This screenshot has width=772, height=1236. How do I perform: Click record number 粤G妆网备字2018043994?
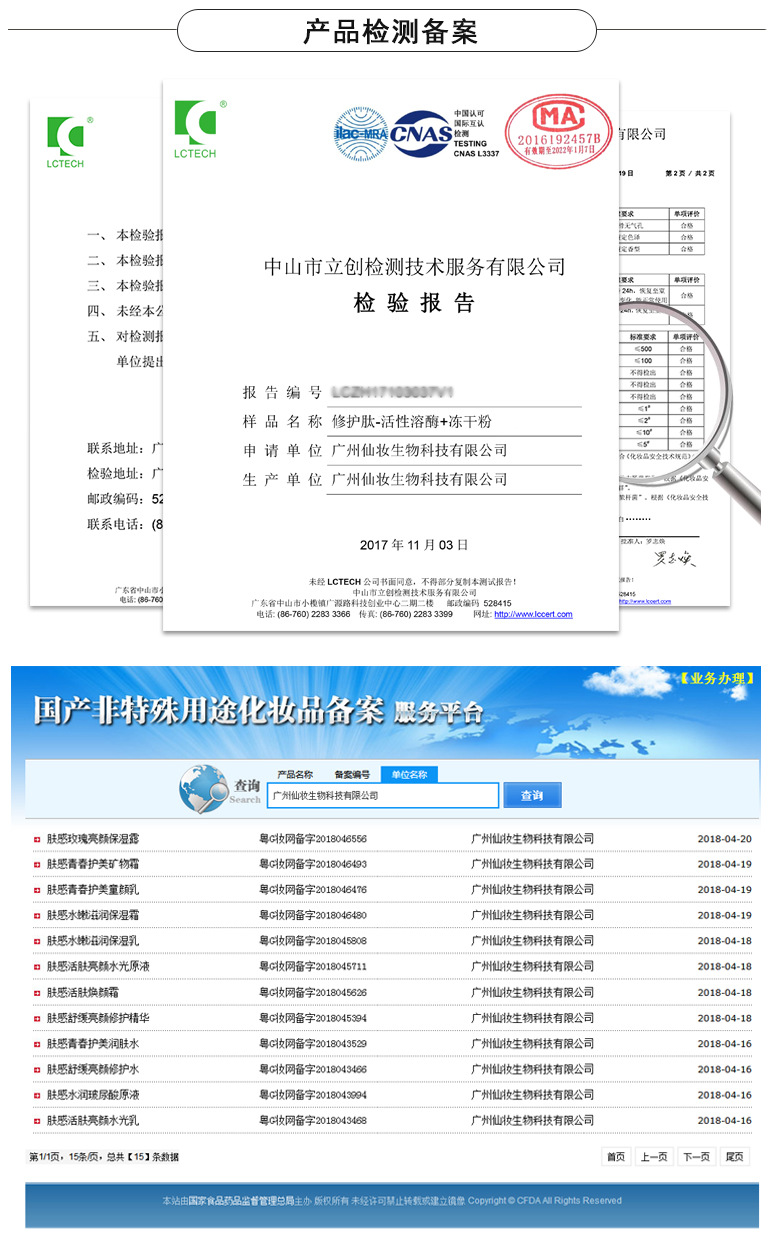point(314,1095)
